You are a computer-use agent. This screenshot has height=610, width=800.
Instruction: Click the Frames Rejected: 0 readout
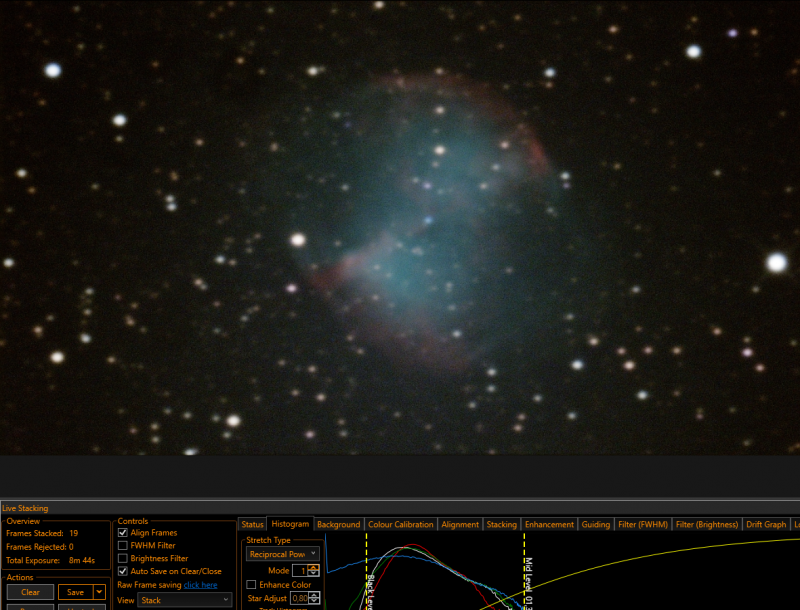coord(40,547)
